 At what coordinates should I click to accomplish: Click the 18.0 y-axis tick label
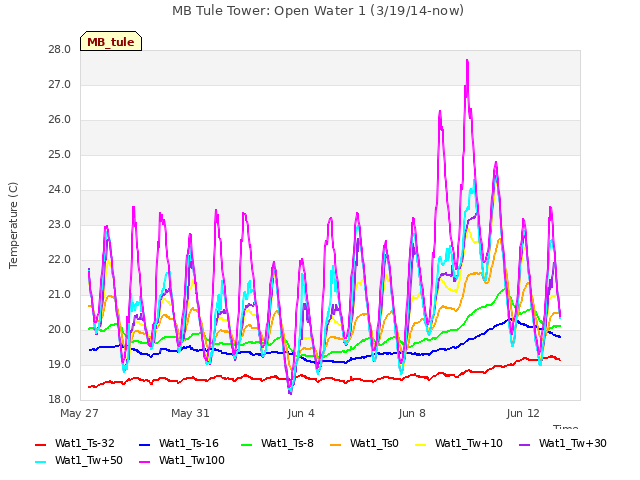60,400
